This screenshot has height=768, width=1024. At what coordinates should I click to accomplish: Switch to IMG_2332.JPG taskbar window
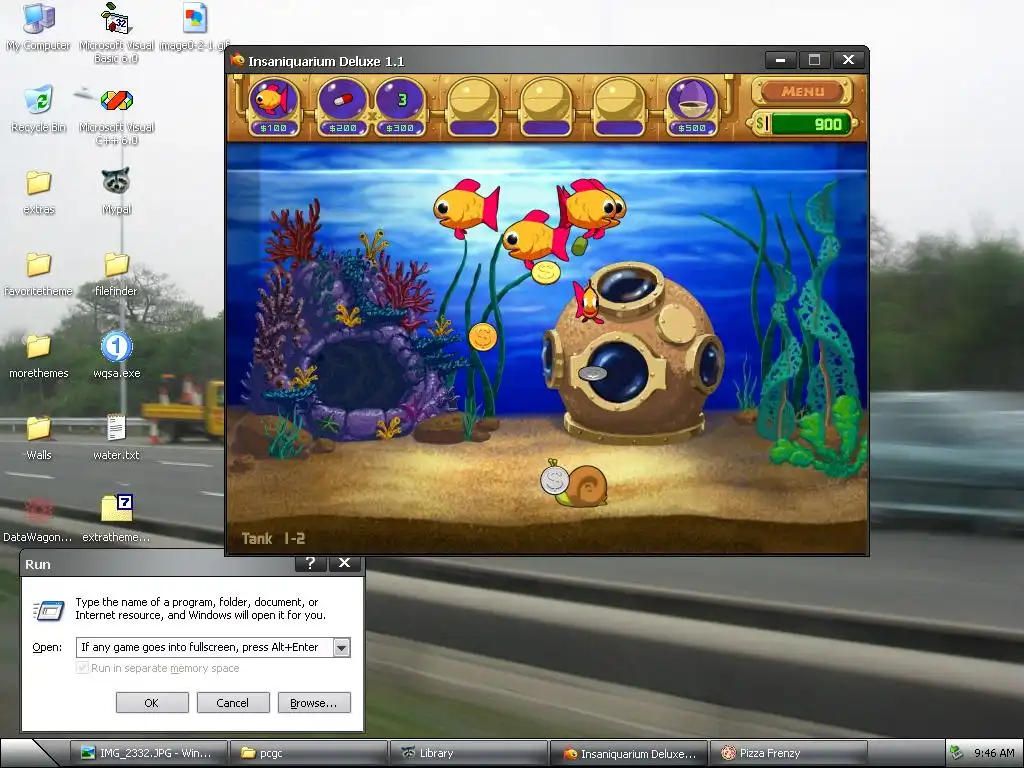(x=149, y=753)
